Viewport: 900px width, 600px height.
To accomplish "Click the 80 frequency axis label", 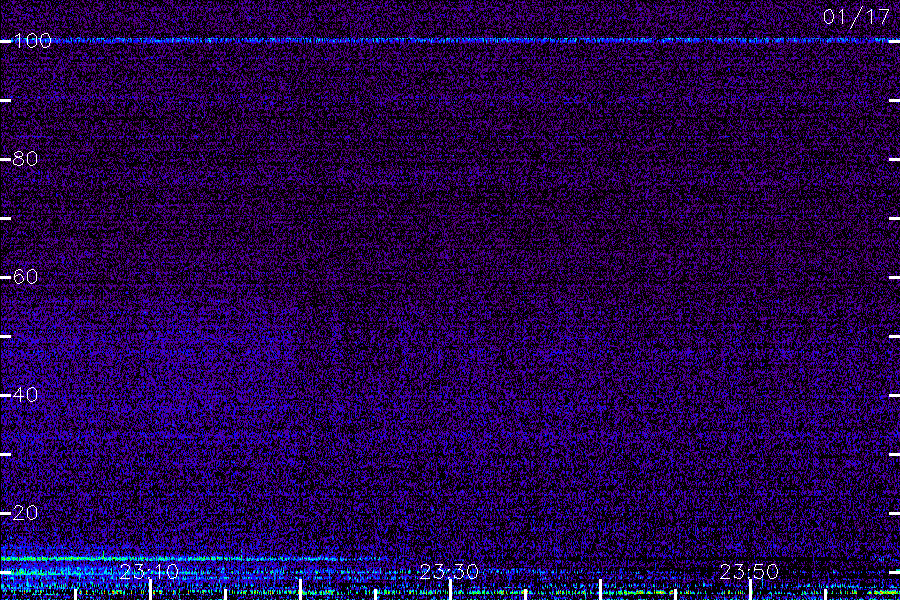I will [x=25, y=159].
